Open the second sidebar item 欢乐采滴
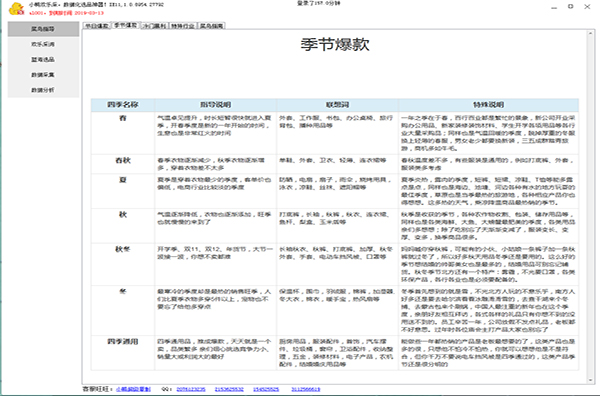The width and height of the screenshot is (600, 396). [x=43, y=44]
